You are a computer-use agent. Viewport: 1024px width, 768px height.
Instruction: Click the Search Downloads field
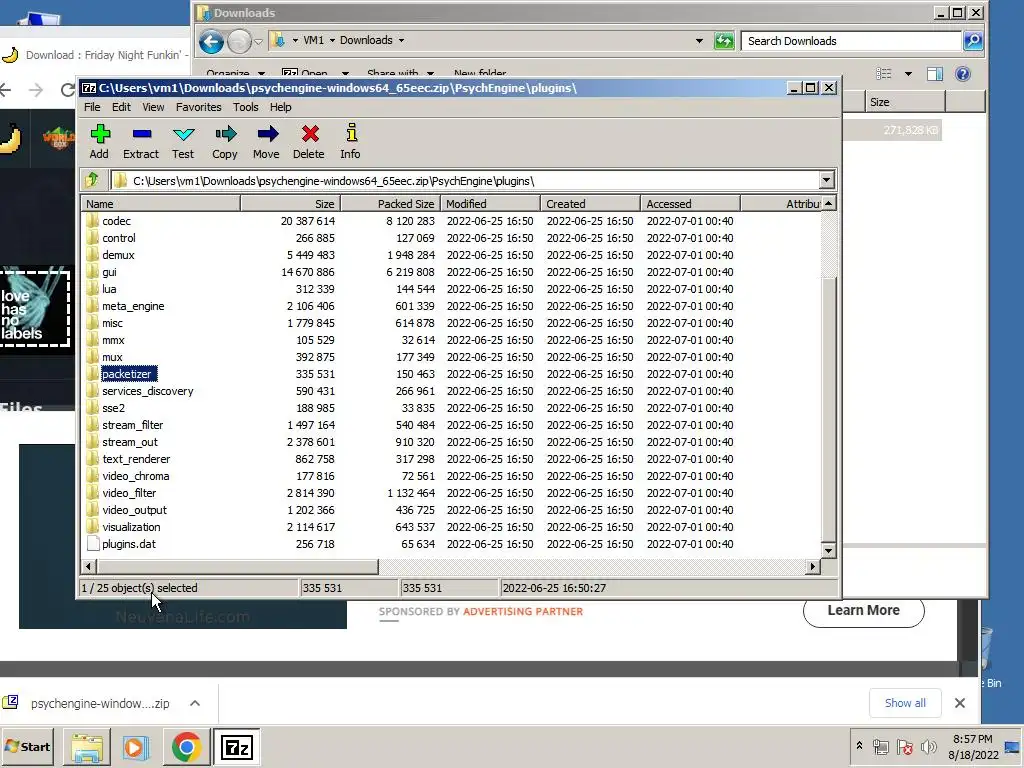point(852,40)
